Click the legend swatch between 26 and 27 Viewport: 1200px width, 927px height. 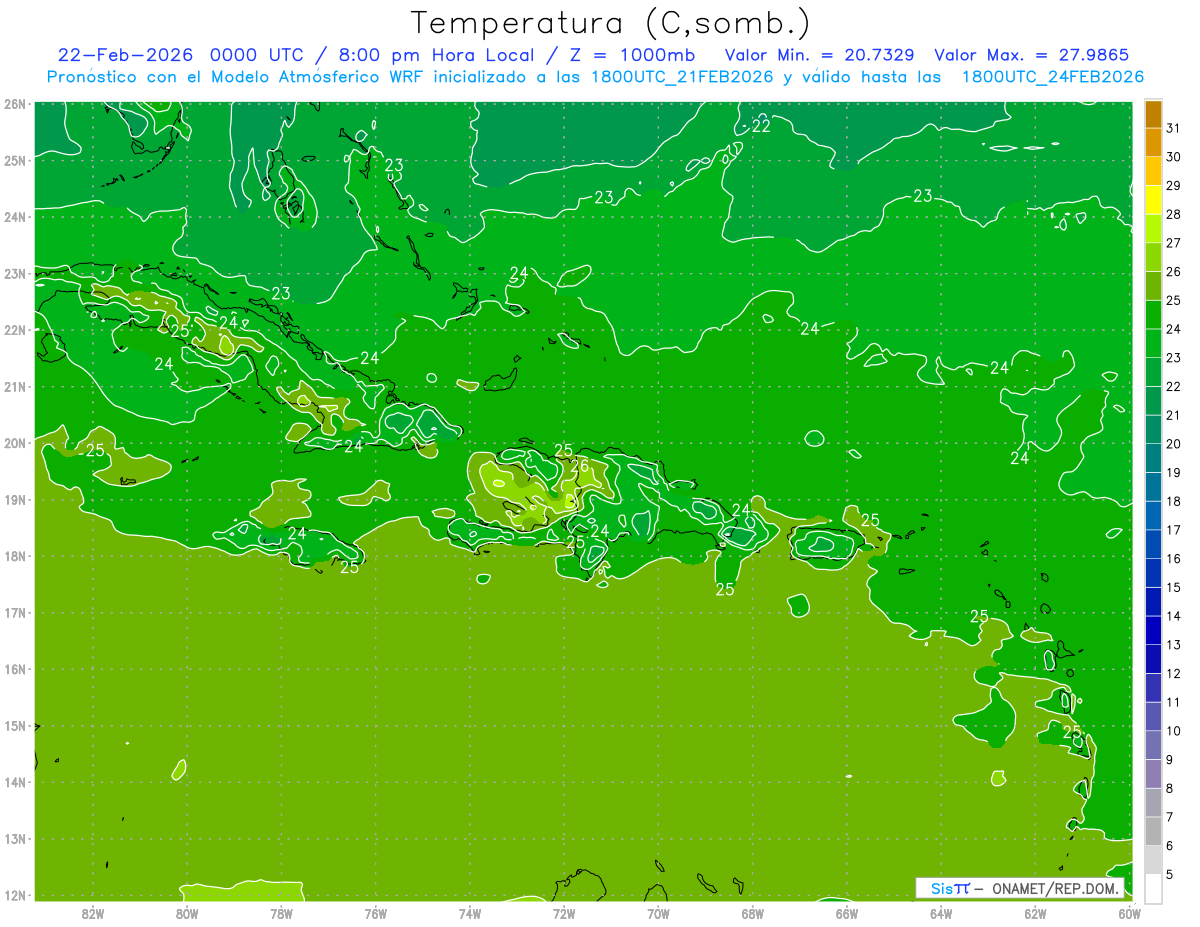(1154, 257)
